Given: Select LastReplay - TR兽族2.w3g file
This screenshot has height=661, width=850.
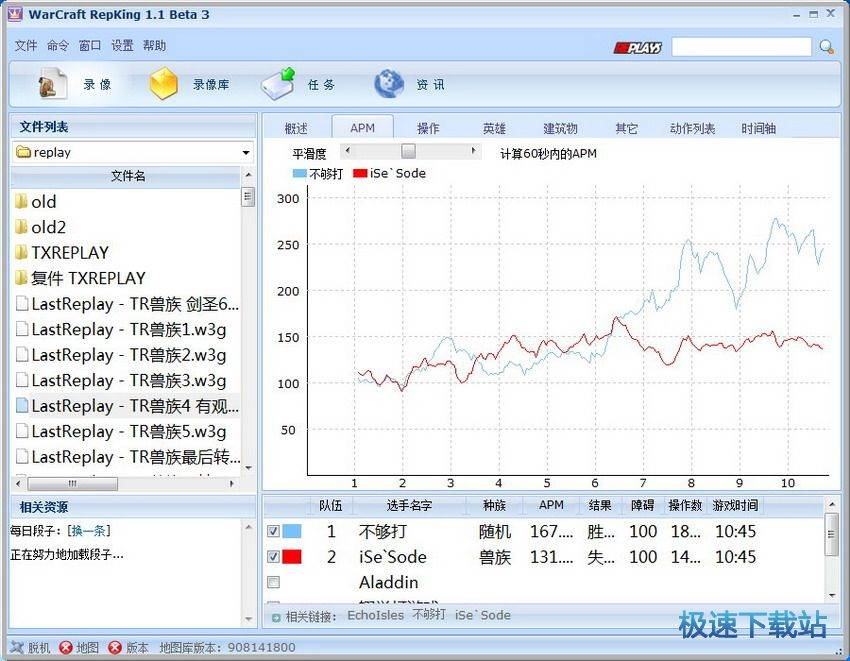Looking at the screenshot, I should [x=120, y=355].
